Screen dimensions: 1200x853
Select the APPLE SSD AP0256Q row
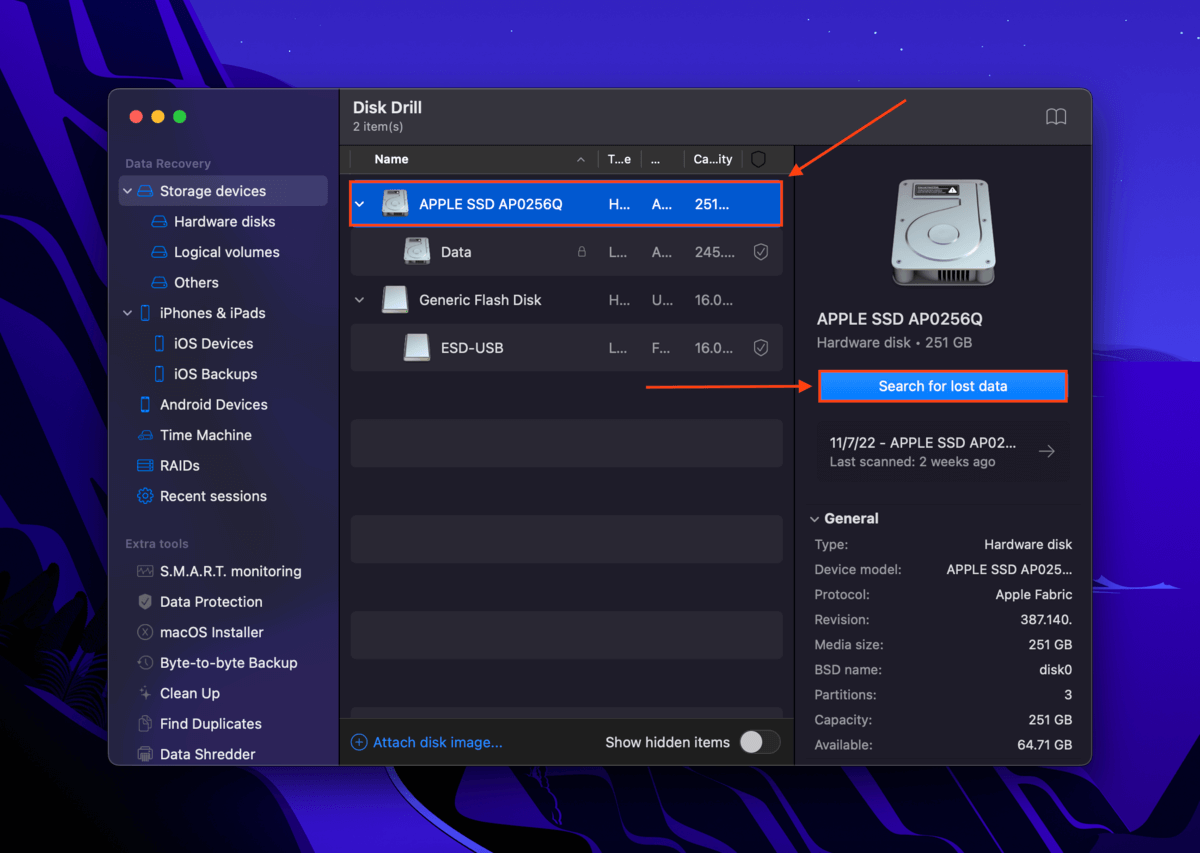pos(566,204)
